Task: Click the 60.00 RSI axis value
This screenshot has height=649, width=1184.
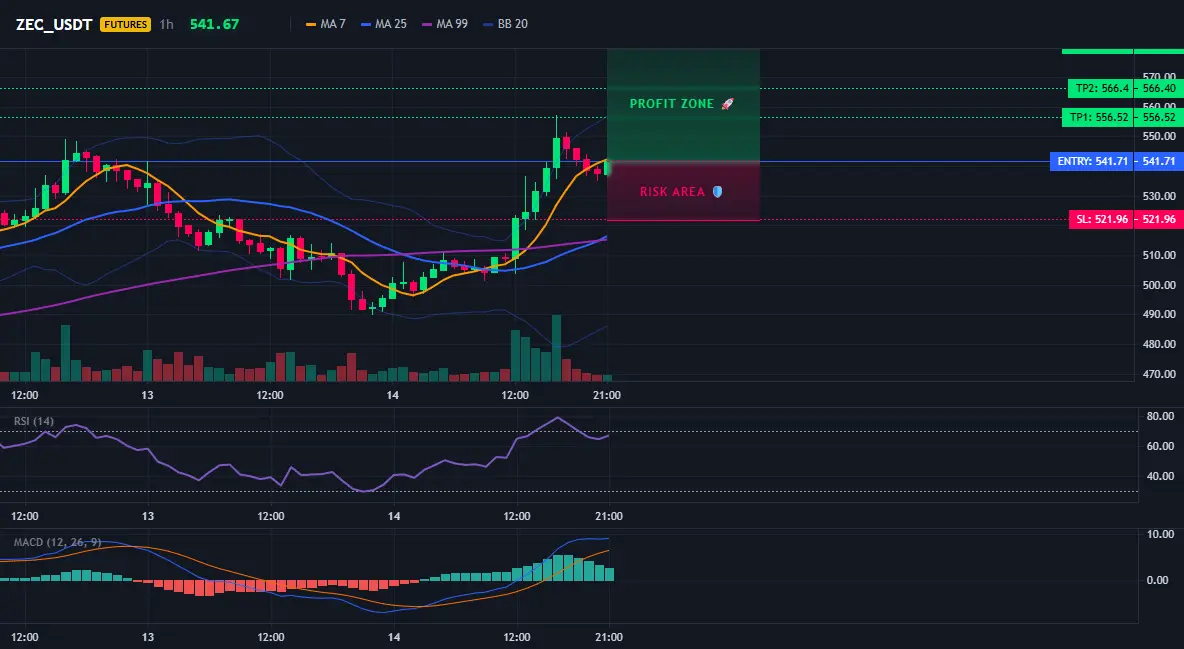Action: pos(1160,447)
